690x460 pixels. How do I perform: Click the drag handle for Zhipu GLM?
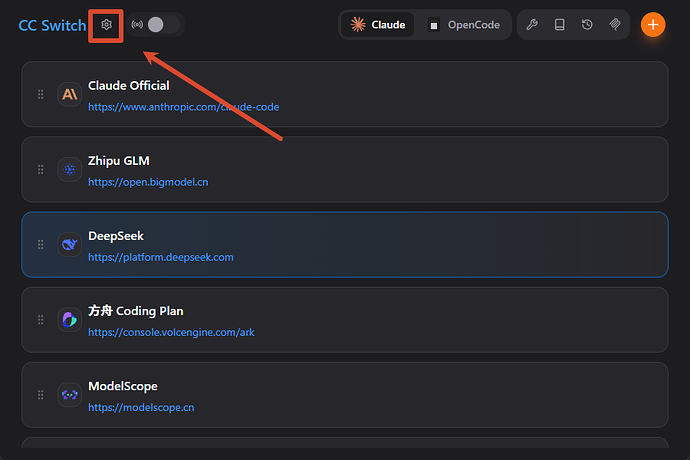40,169
